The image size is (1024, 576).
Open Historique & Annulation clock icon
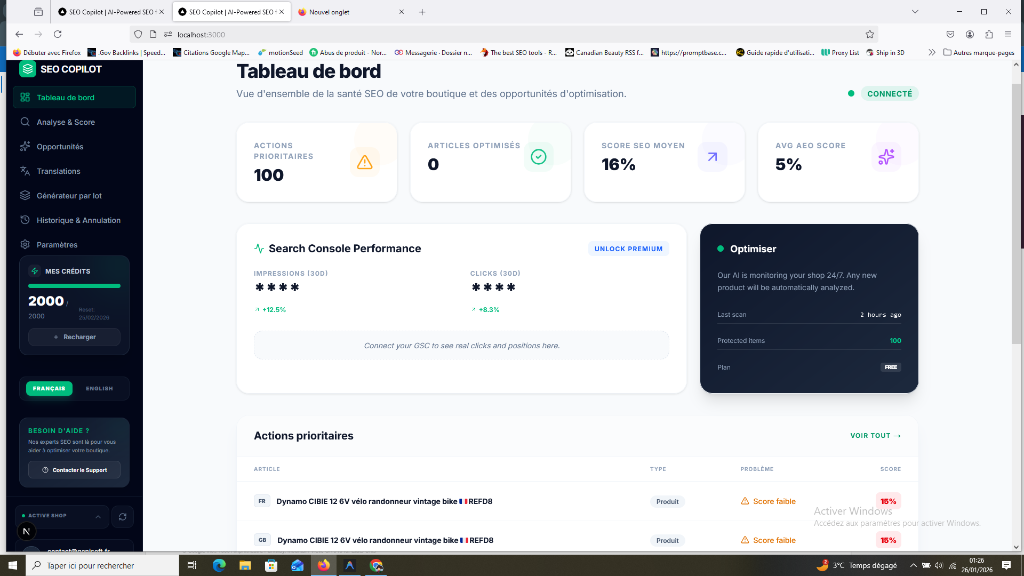click(x=24, y=220)
